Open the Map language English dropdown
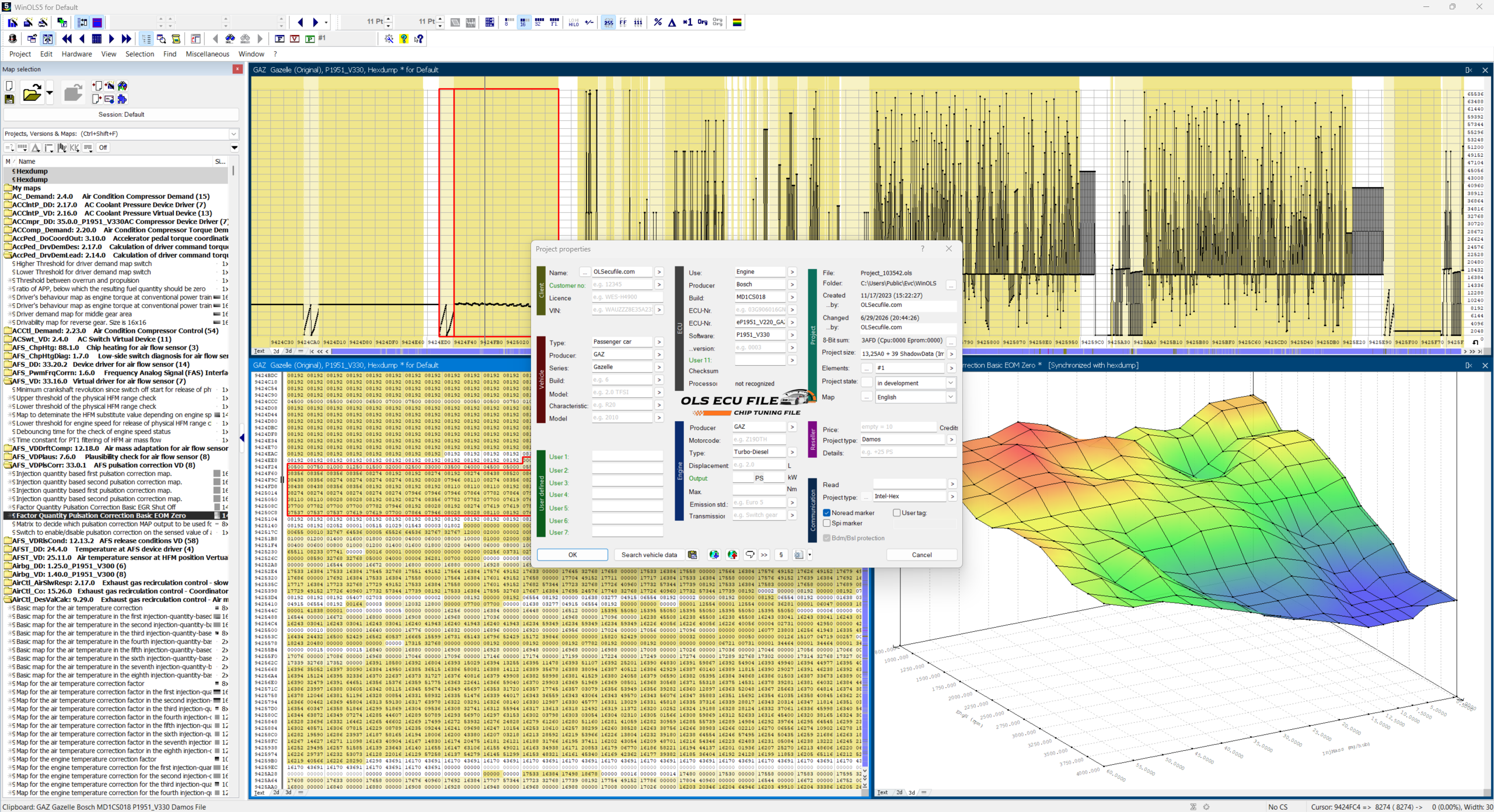The image size is (1494, 812). (x=951, y=397)
